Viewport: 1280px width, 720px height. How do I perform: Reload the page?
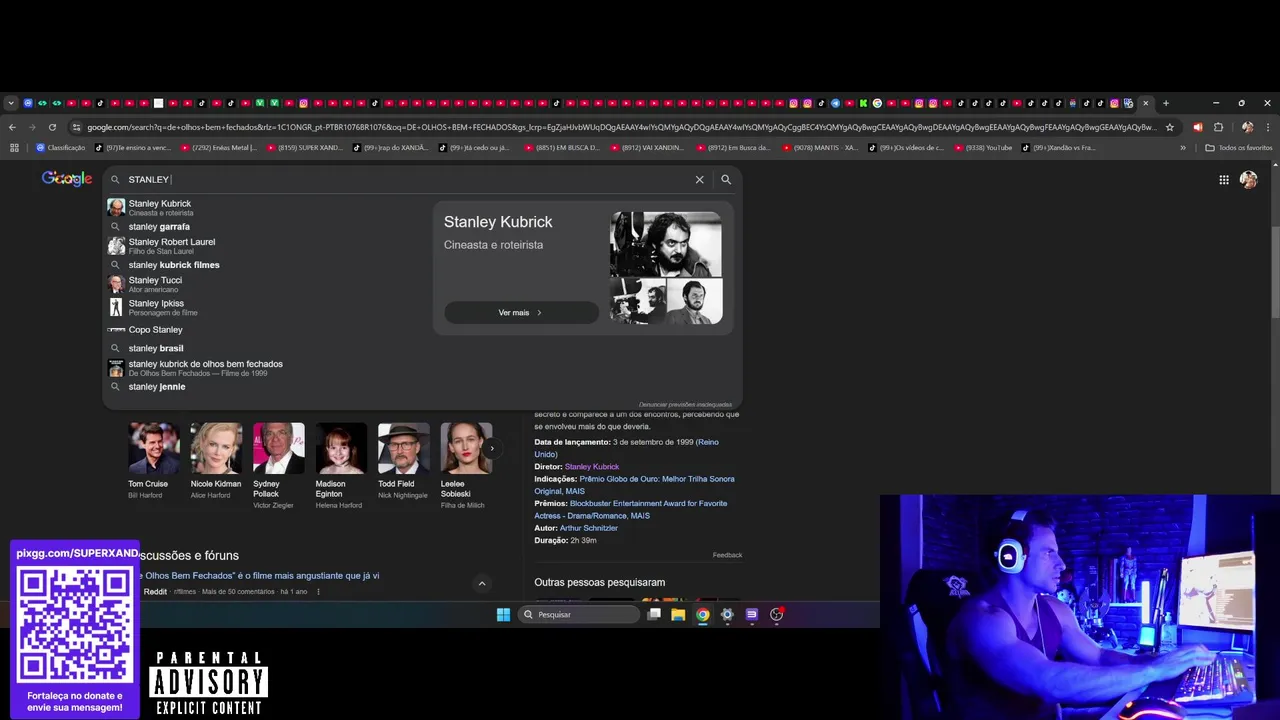coord(52,127)
